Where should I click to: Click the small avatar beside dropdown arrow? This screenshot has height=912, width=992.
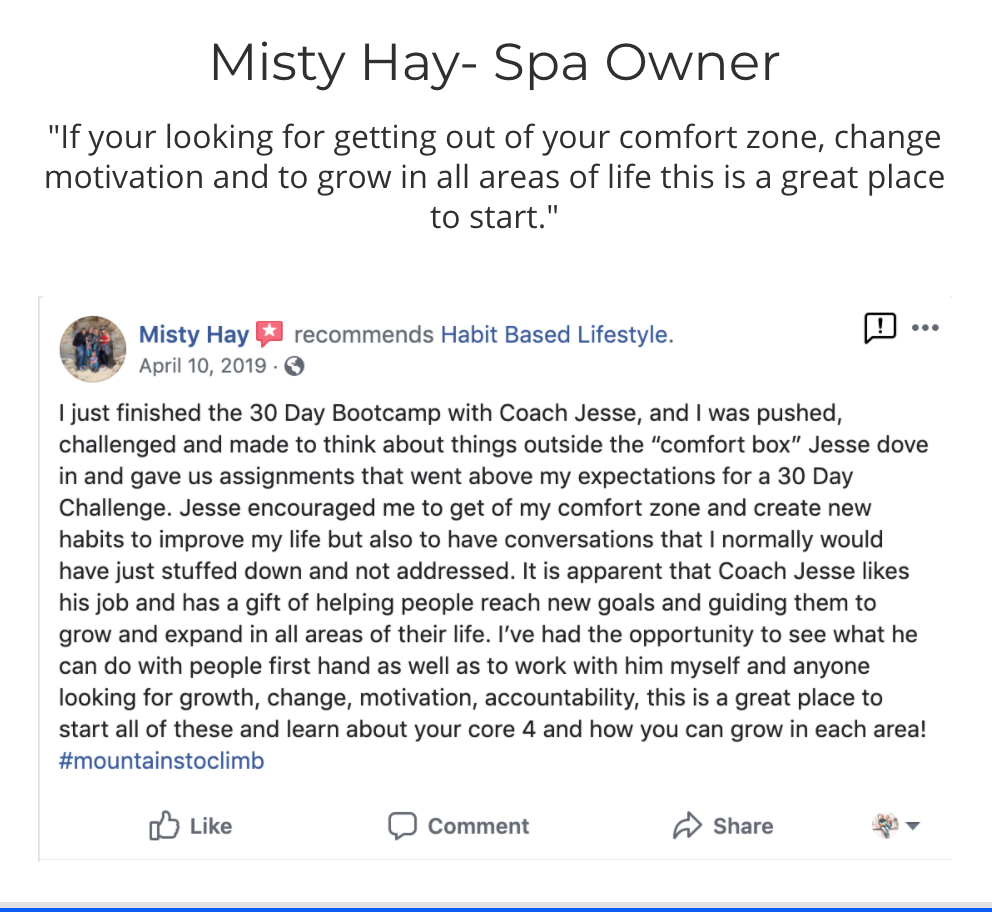tap(885, 825)
